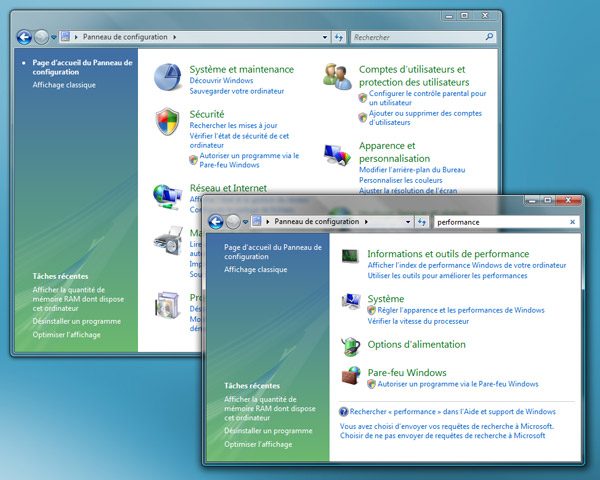
Task: Click the magnifier search icon in back window
Action: (x=489, y=37)
